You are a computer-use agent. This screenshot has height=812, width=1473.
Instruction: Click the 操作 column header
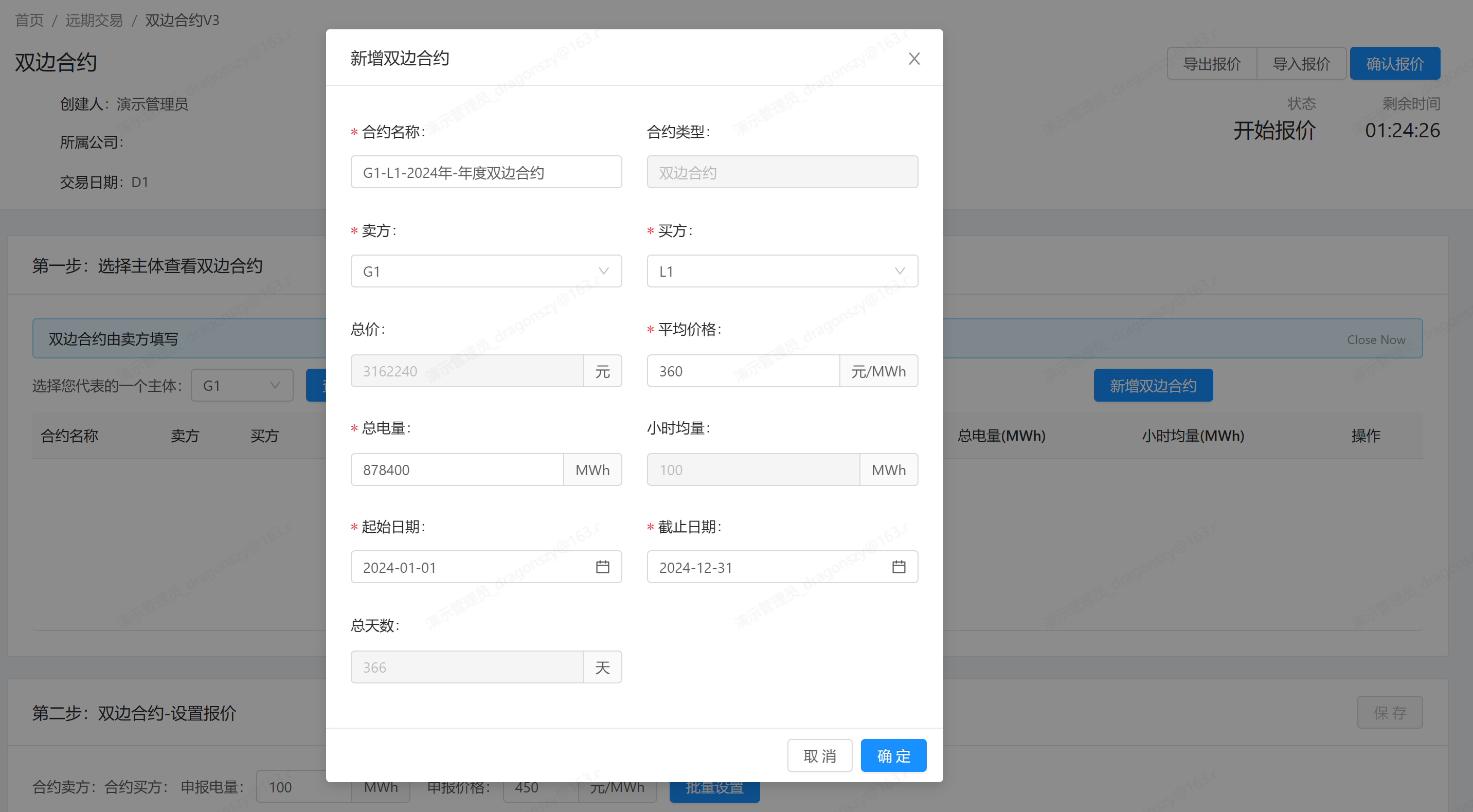coord(1366,436)
